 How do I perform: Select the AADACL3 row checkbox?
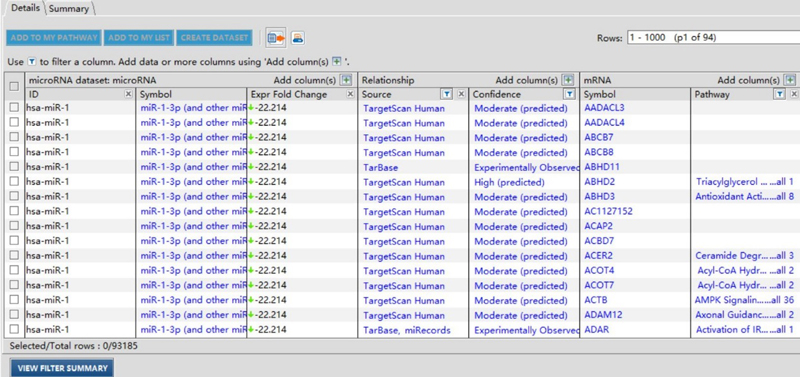(14, 107)
